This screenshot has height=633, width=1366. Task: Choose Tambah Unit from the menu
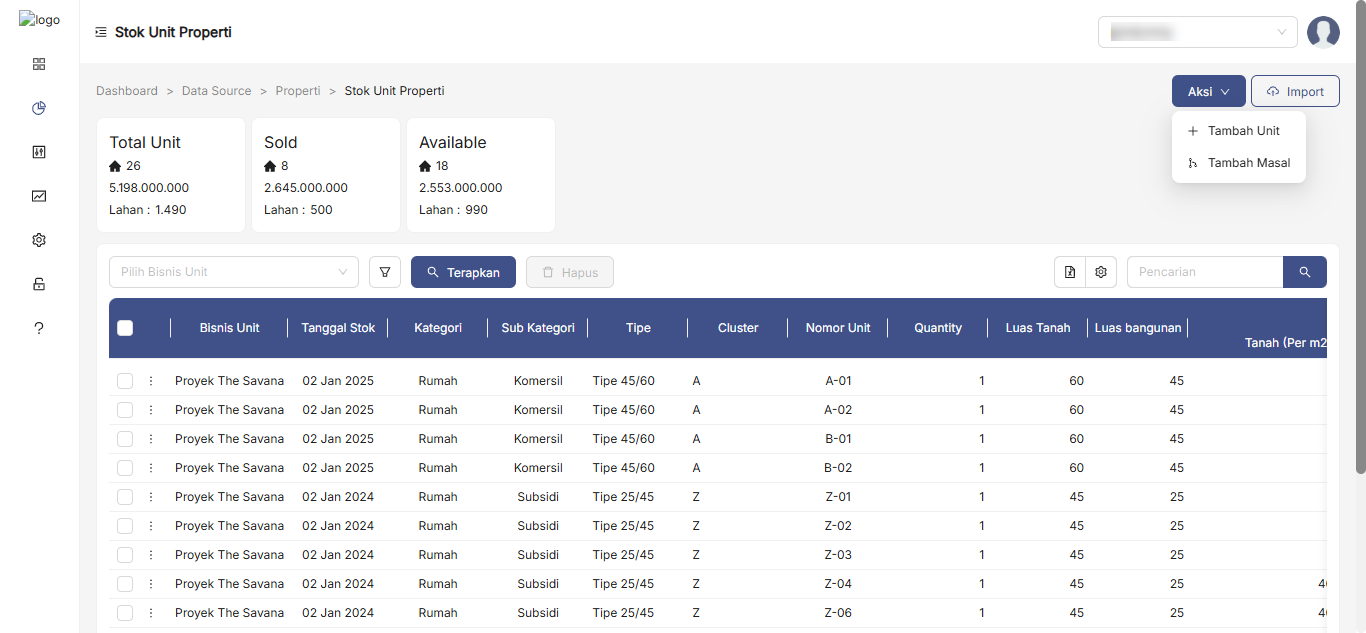tap(1243, 131)
